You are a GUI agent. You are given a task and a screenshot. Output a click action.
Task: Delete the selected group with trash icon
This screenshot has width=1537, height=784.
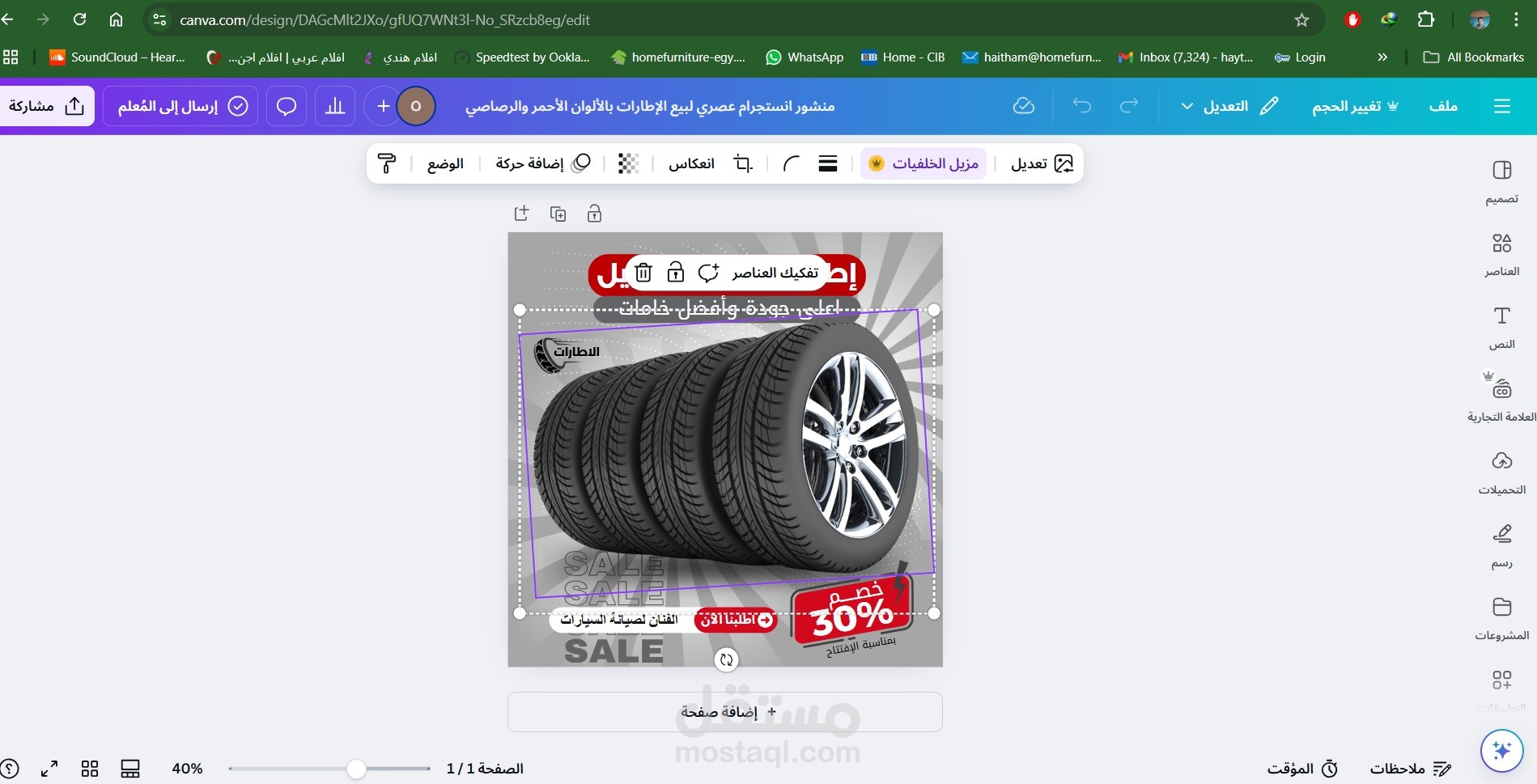(643, 273)
